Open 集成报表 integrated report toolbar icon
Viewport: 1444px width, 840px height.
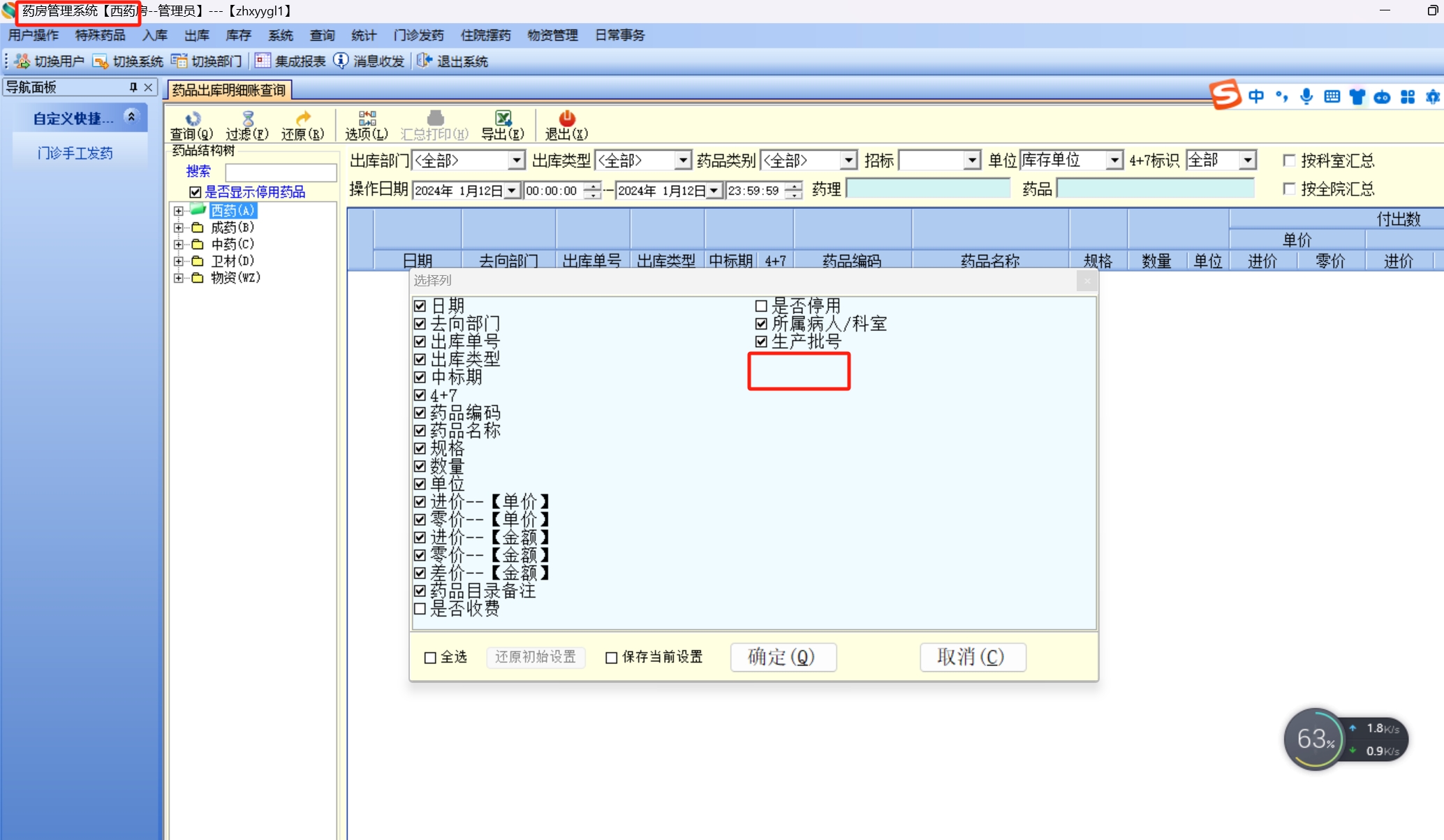tap(263, 61)
